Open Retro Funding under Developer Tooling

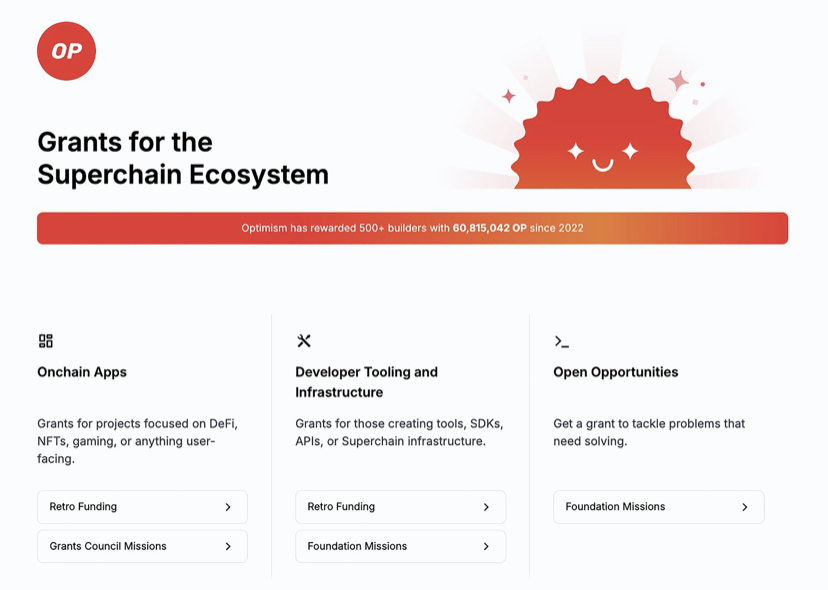(x=400, y=507)
